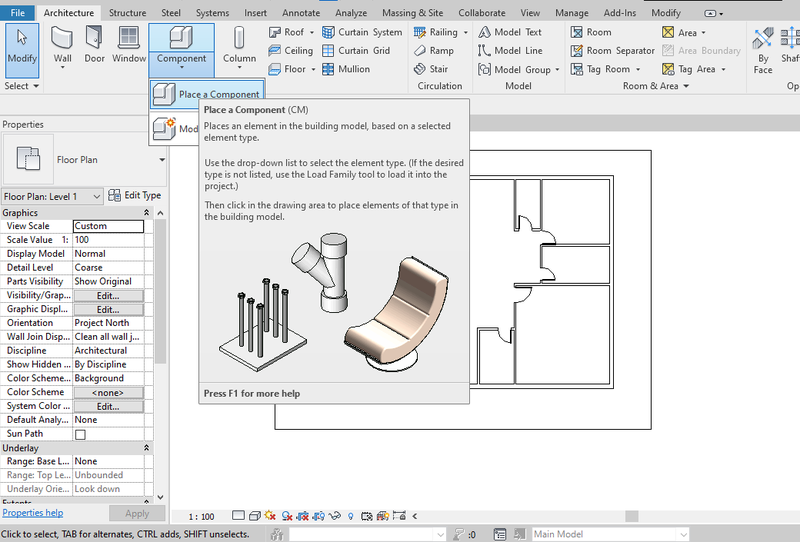The width and height of the screenshot is (800, 542).
Task: Select the Model Line tool
Action: click(510, 51)
